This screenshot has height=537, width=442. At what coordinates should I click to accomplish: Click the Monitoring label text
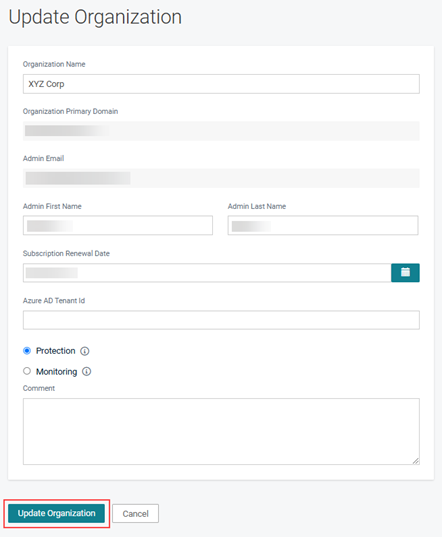click(x=56, y=372)
